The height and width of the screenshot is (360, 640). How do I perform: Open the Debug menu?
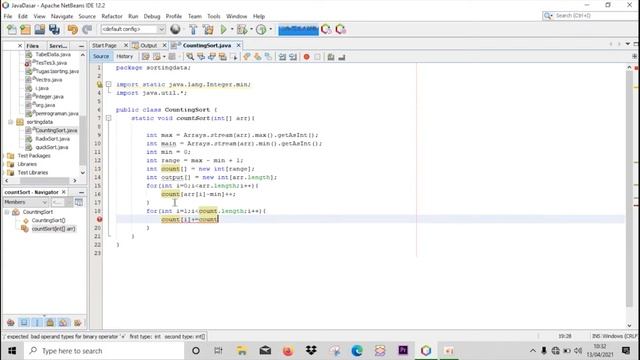152,16
